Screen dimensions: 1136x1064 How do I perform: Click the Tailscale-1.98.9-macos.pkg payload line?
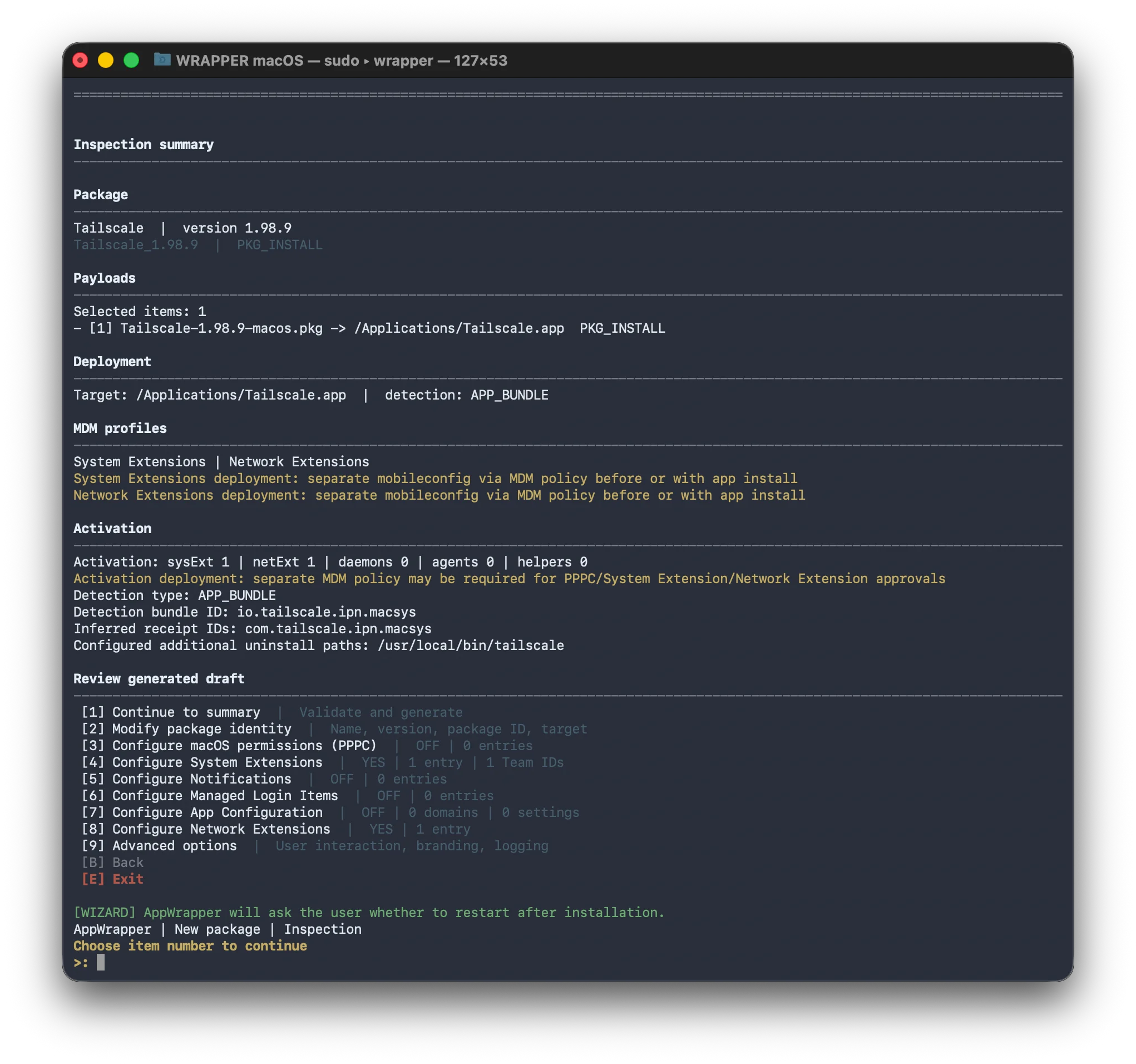pyautogui.click(x=369, y=328)
